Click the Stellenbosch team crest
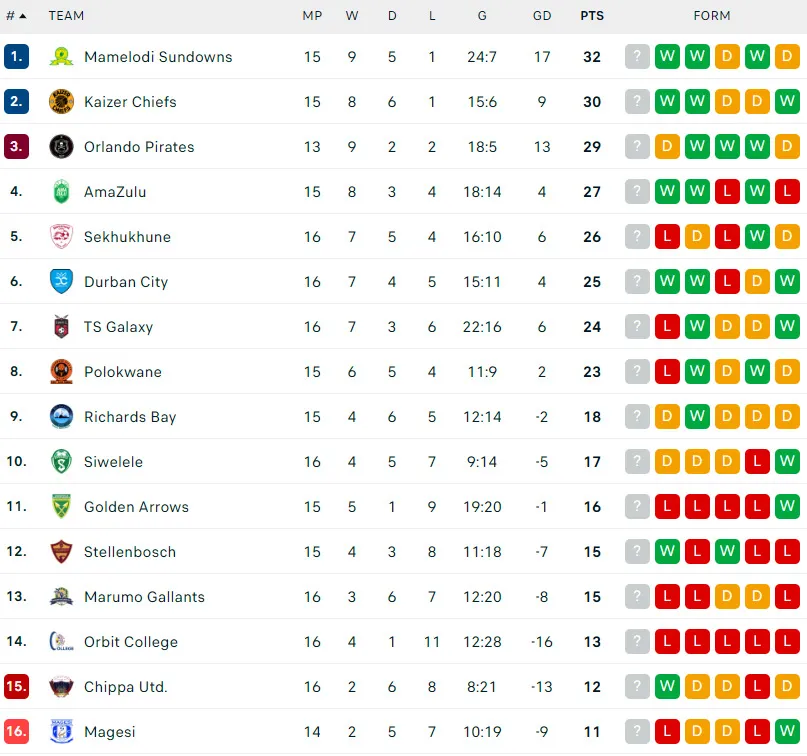This screenshot has width=807, height=756. [x=61, y=552]
